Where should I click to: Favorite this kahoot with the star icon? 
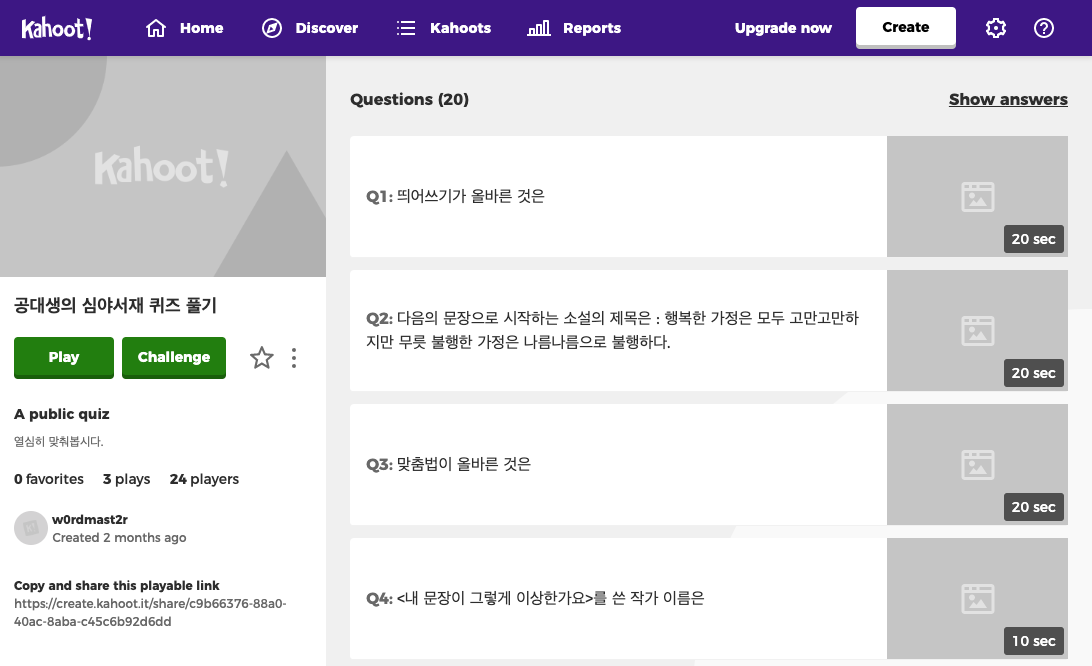tap(262, 357)
